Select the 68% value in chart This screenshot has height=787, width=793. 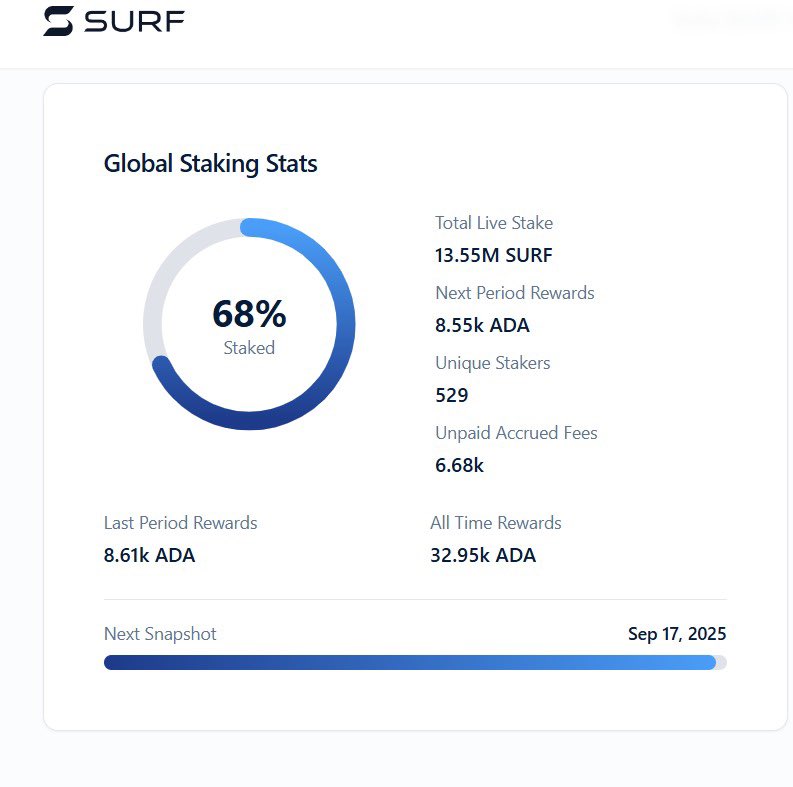click(249, 314)
